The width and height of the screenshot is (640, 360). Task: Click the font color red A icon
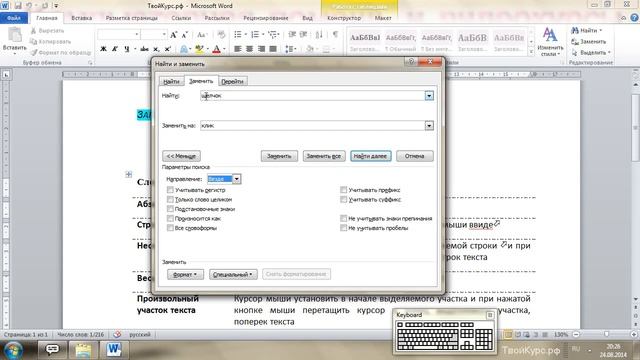(217, 49)
